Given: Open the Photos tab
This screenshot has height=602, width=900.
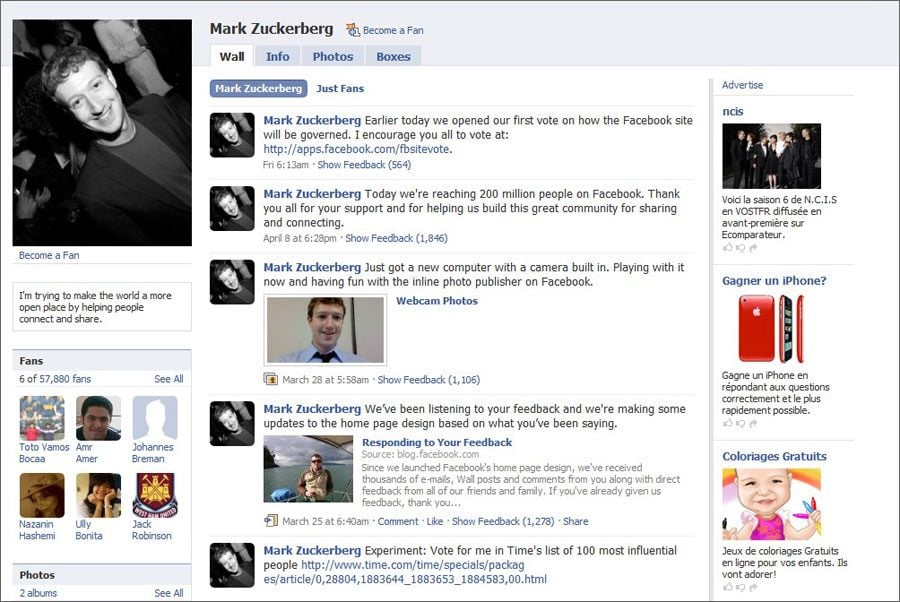Looking at the screenshot, I should pos(332,56).
